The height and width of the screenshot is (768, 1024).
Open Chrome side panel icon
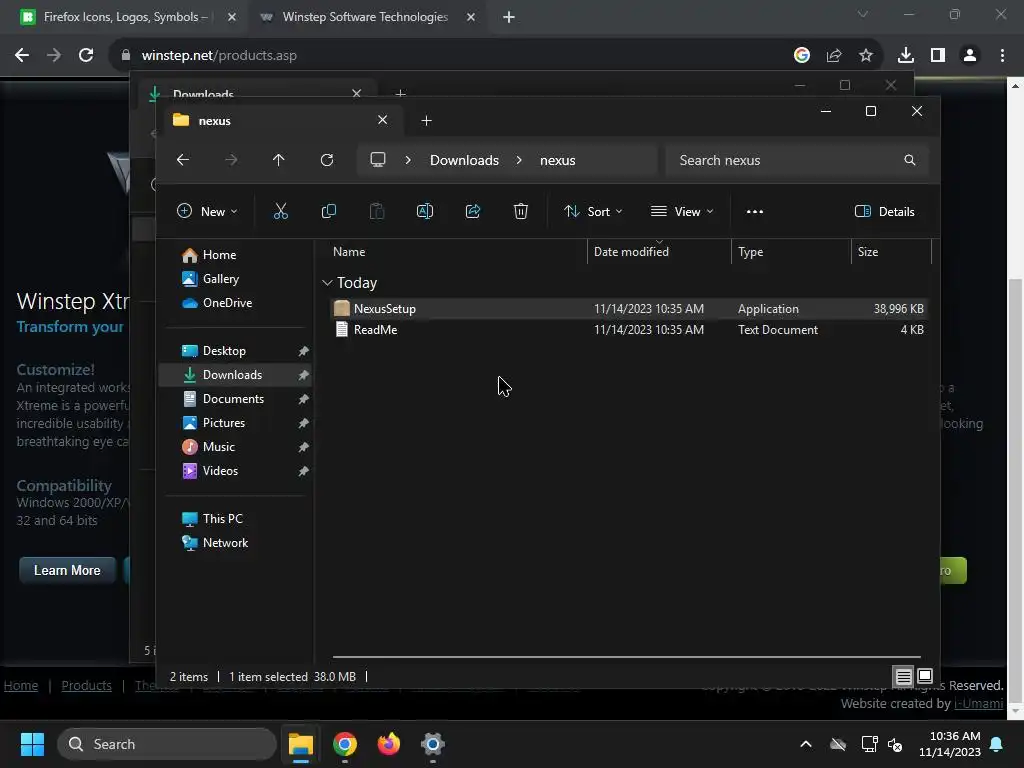pos(938,56)
